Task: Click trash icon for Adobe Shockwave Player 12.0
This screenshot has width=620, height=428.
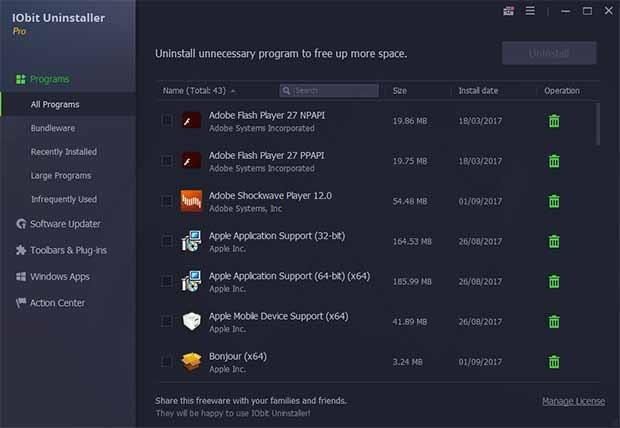Action: pyautogui.click(x=554, y=201)
